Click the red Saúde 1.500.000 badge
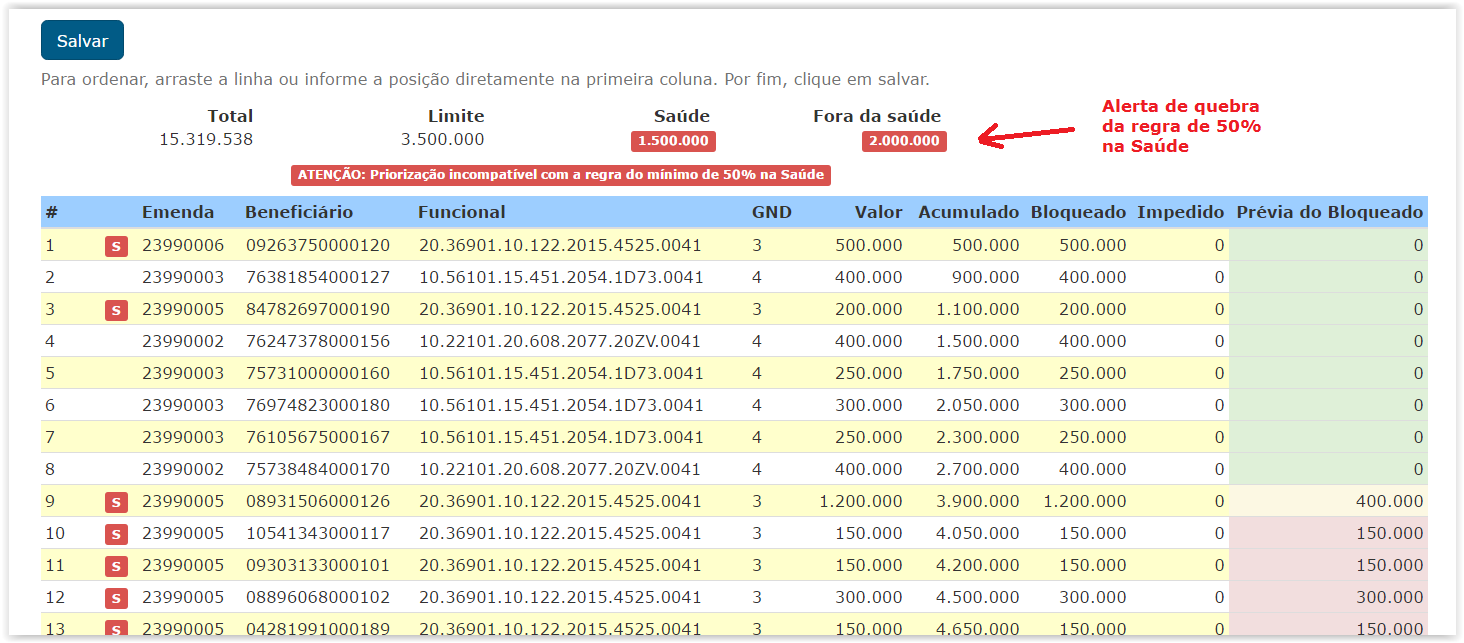 pyautogui.click(x=673, y=141)
